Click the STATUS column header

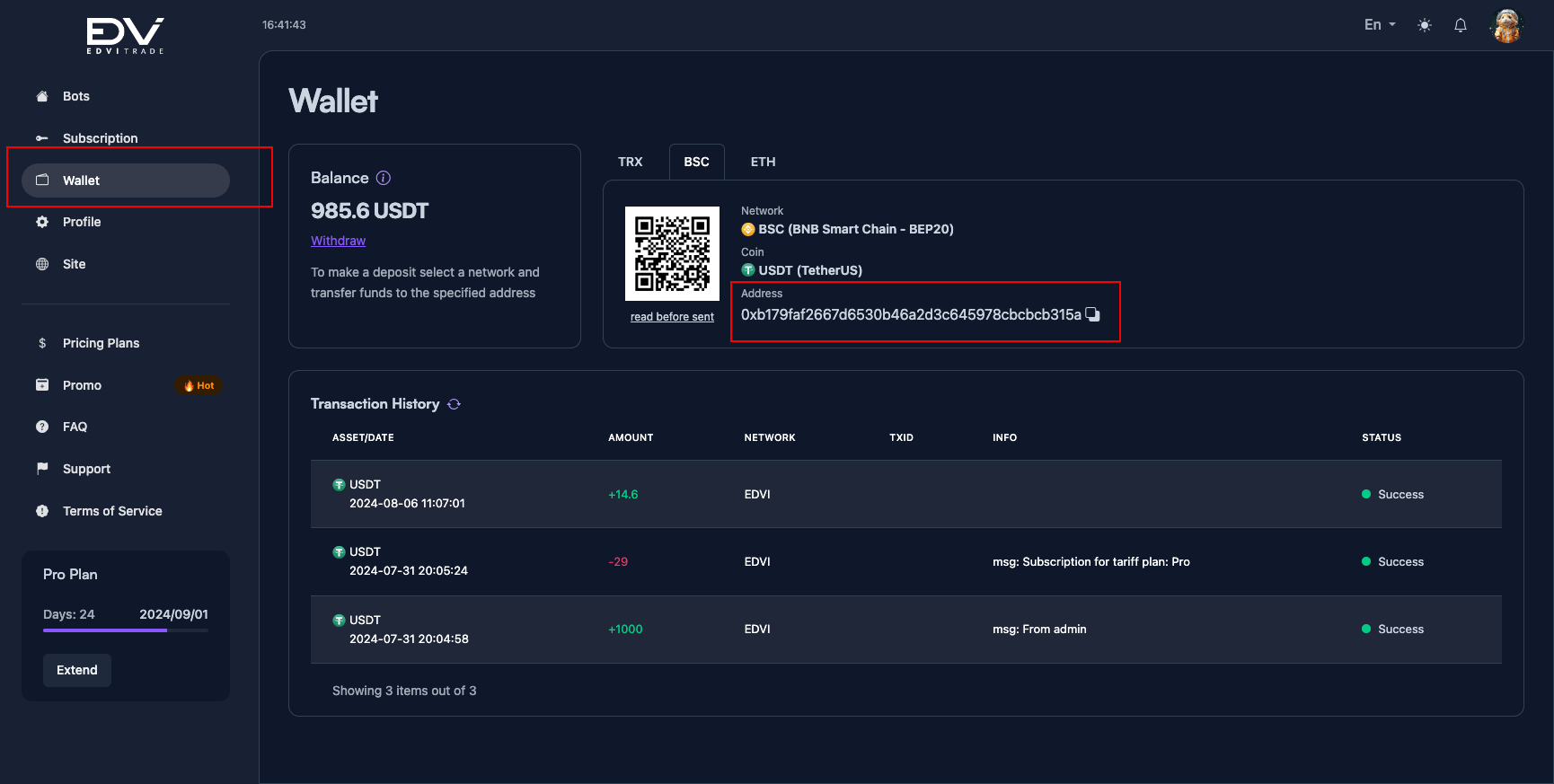(1382, 437)
